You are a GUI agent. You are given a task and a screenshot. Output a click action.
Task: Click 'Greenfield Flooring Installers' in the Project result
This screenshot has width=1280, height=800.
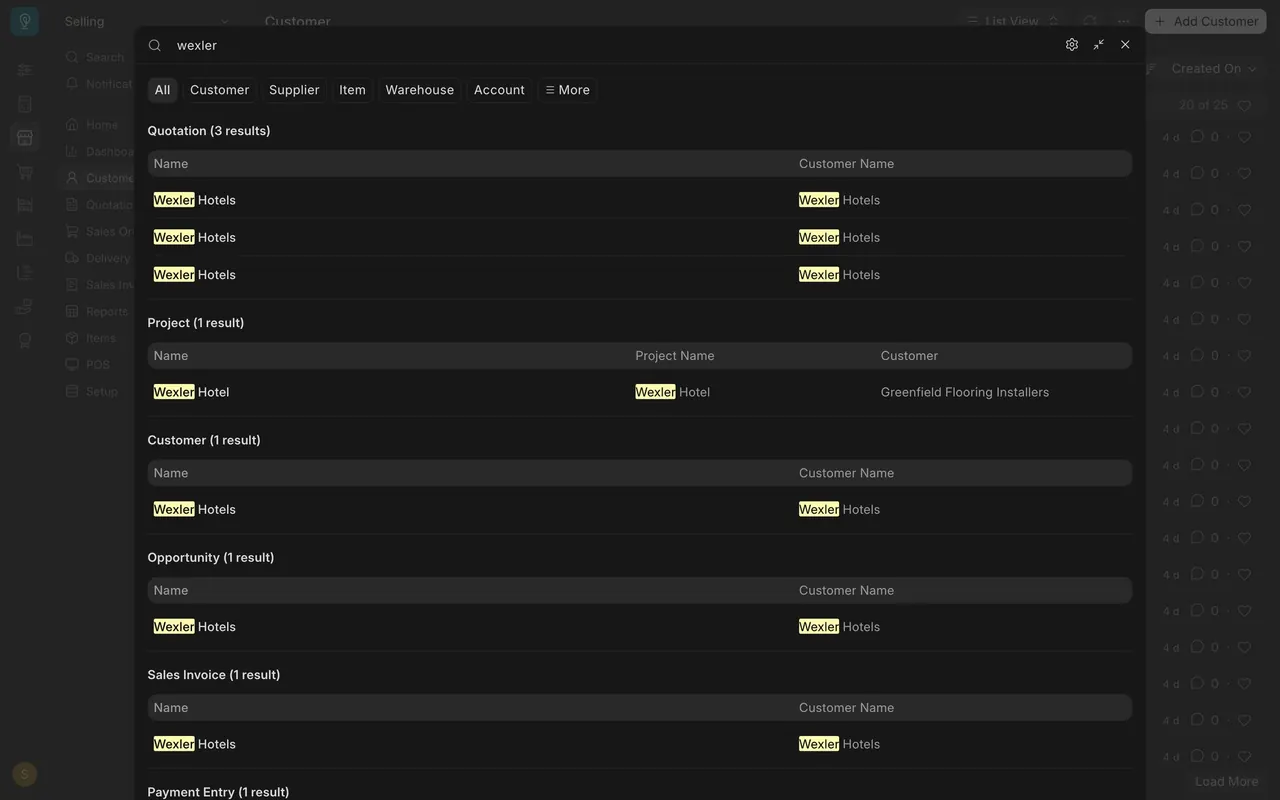pyautogui.click(x=965, y=392)
